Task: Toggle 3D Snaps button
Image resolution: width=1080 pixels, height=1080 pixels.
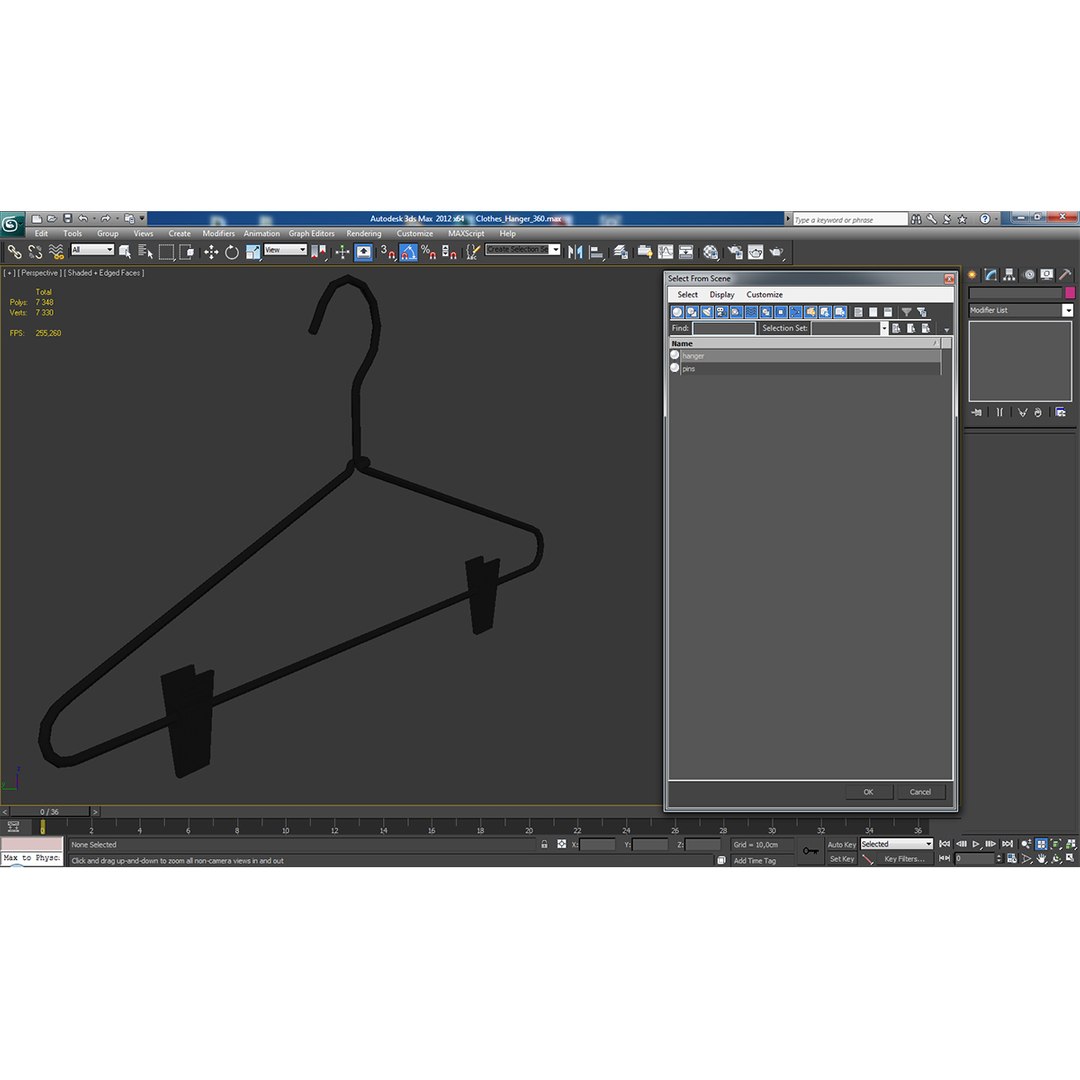Action: pyautogui.click(x=387, y=253)
